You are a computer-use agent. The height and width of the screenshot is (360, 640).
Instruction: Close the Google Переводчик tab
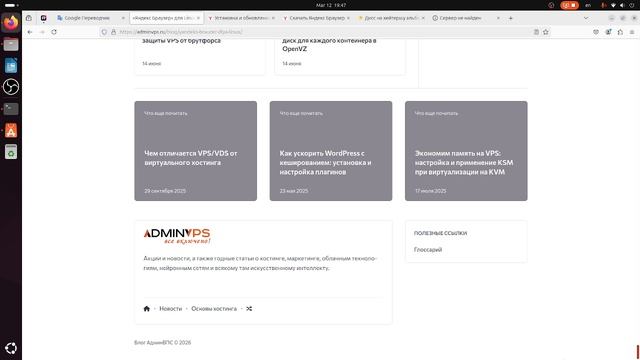(x=123, y=18)
